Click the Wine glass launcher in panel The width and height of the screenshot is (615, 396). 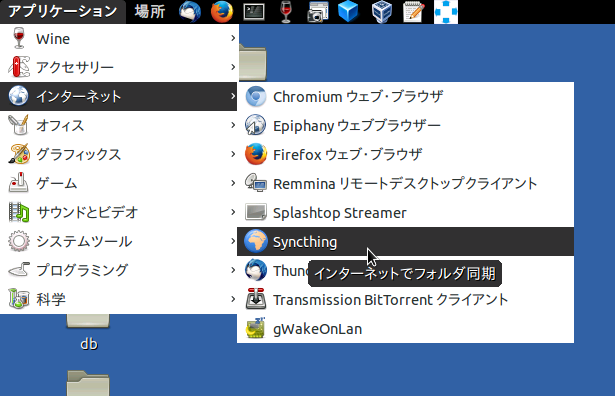(286, 12)
